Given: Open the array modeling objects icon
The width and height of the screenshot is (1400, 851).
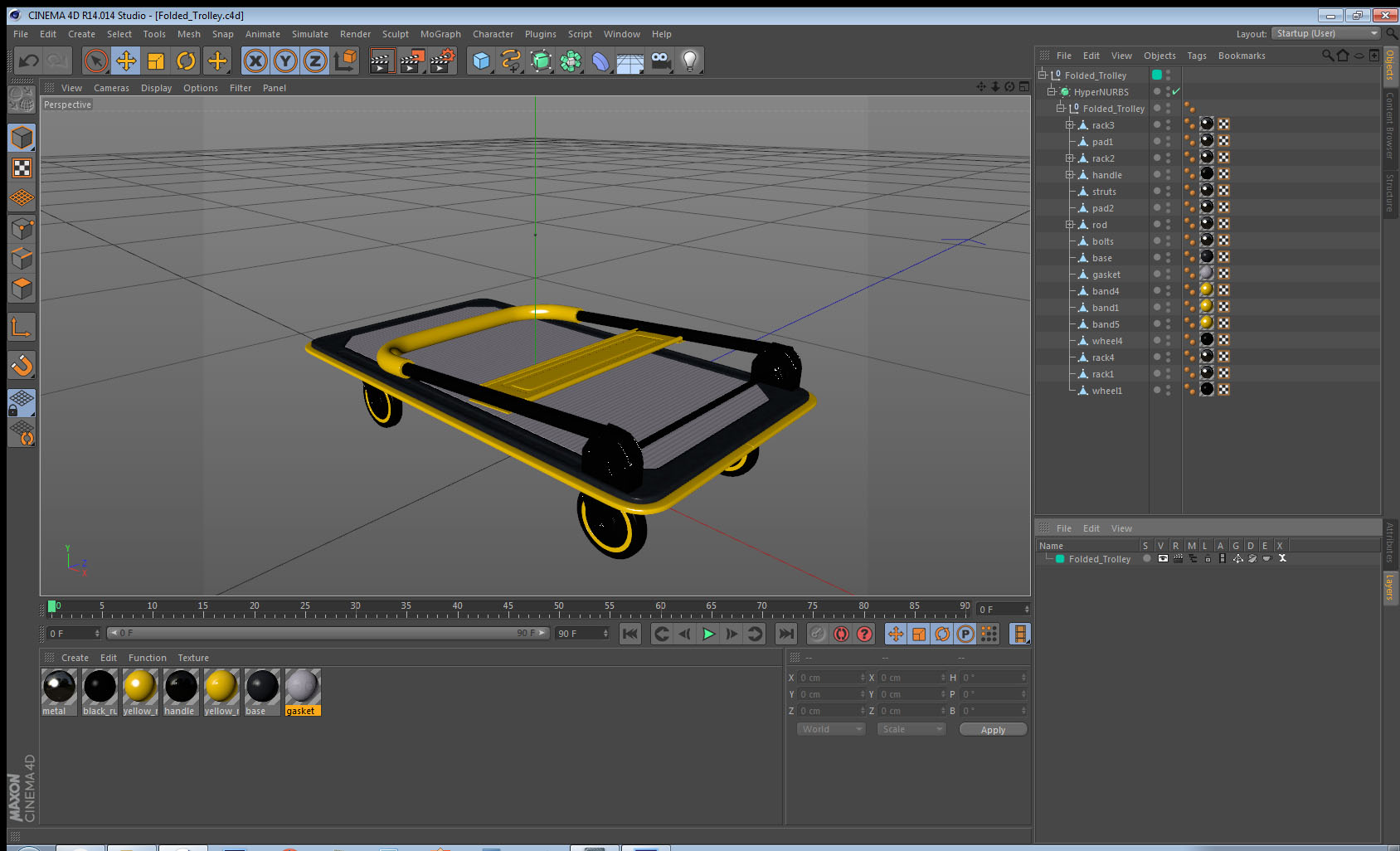Looking at the screenshot, I should [x=571, y=61].
